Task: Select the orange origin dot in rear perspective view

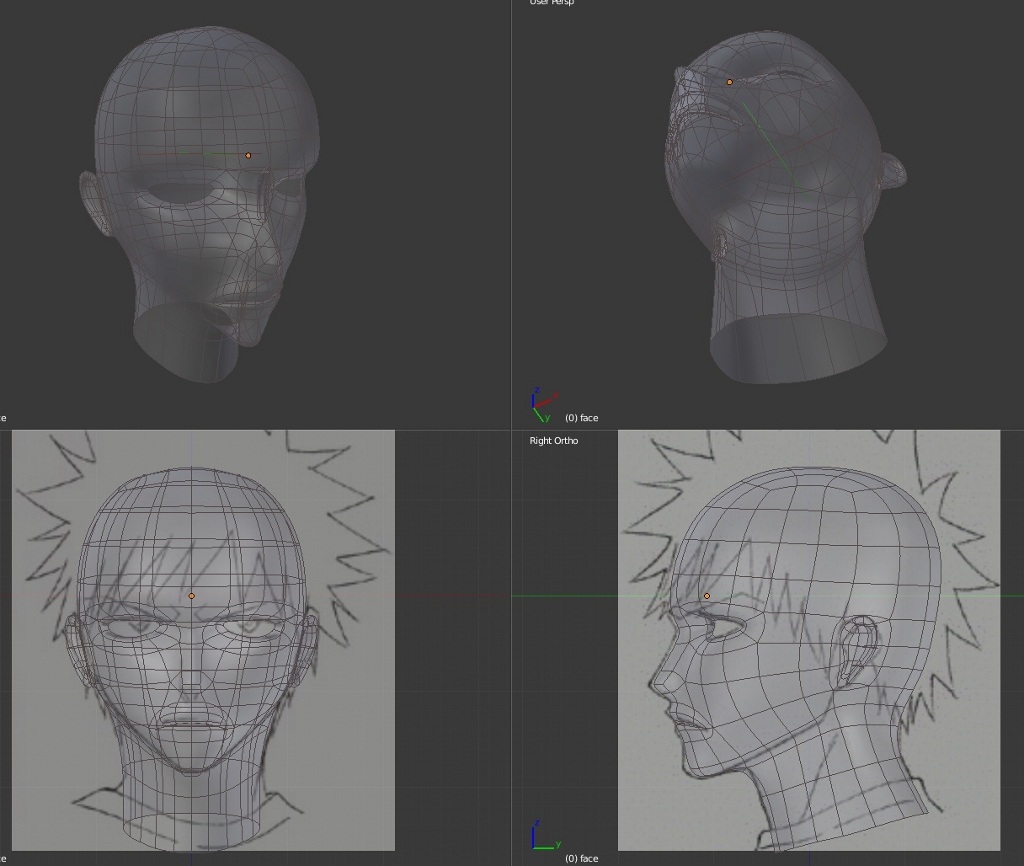Action: (x=729, y=82)
